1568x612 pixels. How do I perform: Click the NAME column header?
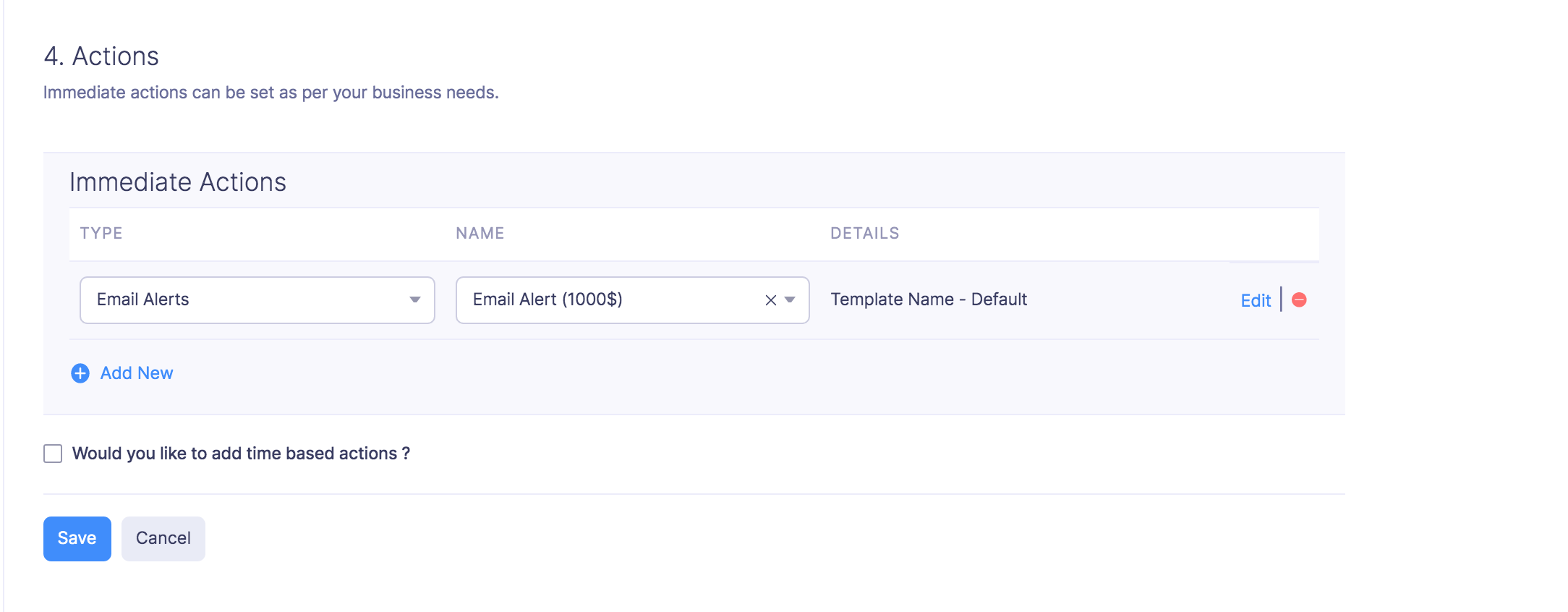tap(480, 233)
